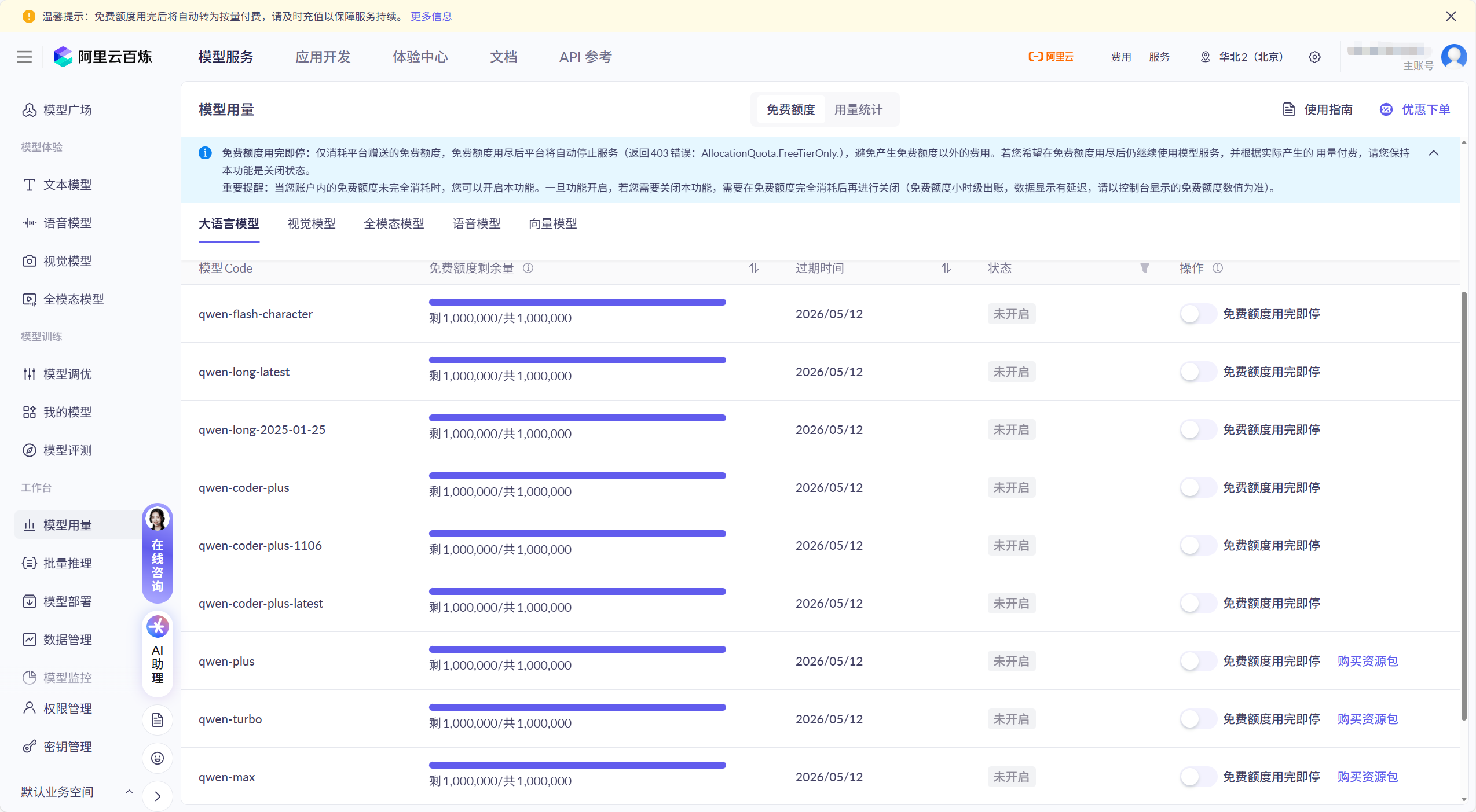Toggle 免费额度用完即停 for qwen-plus
The image size is (1476, 812).
[1197, 661]
